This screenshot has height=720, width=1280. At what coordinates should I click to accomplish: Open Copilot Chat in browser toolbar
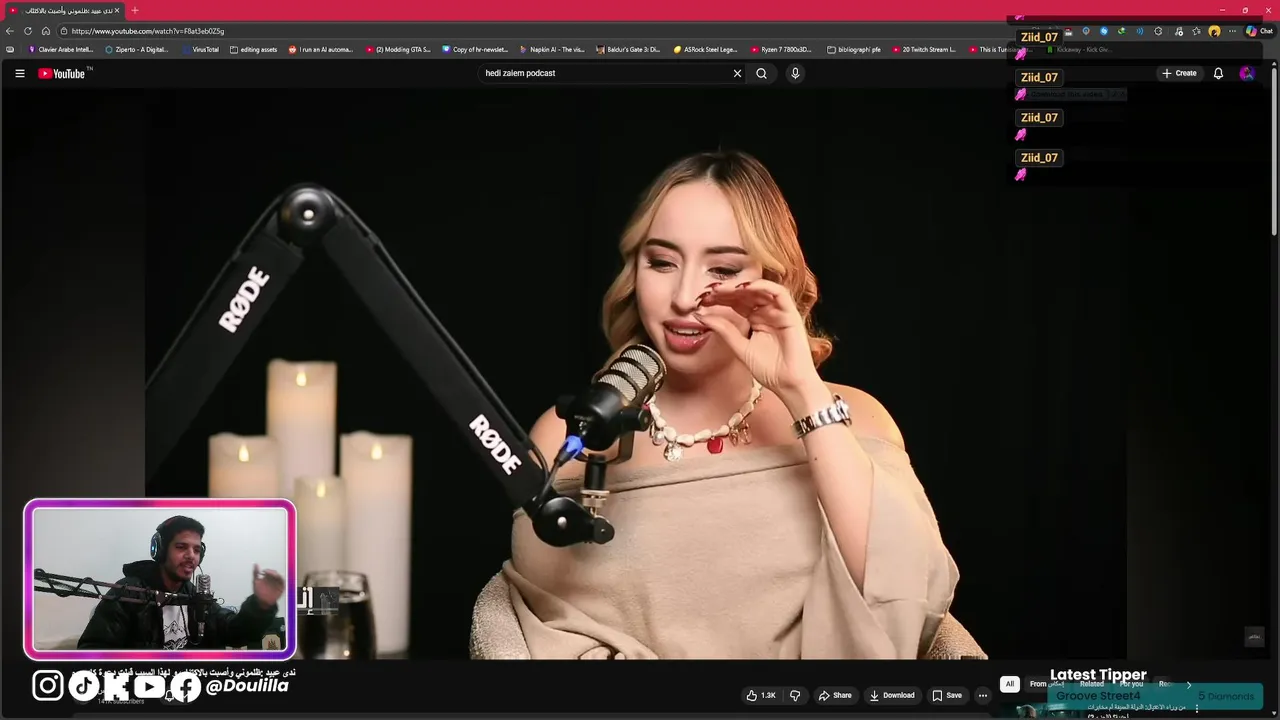1258,31
